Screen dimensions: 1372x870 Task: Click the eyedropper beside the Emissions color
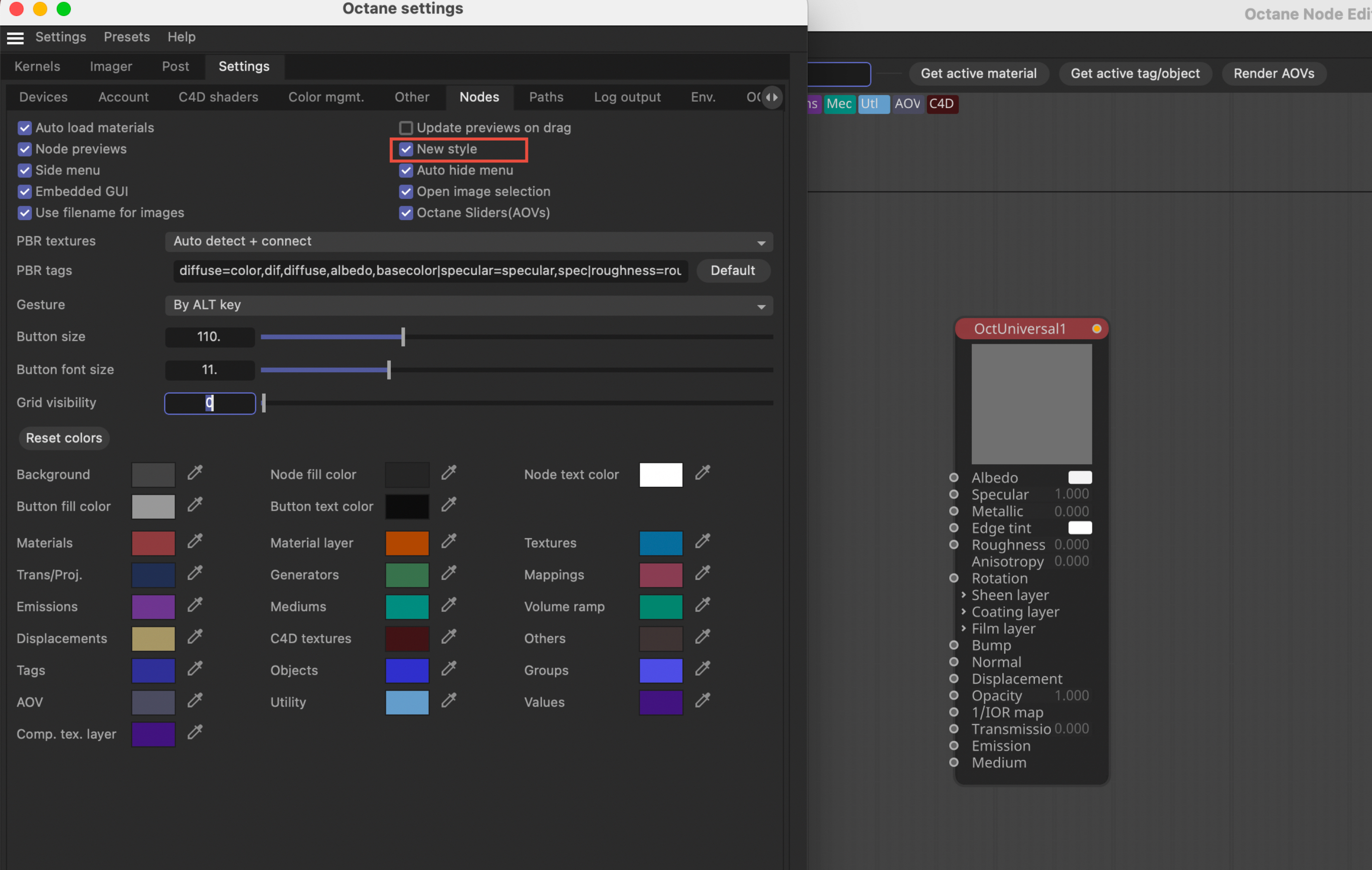[x=195, y=605]
